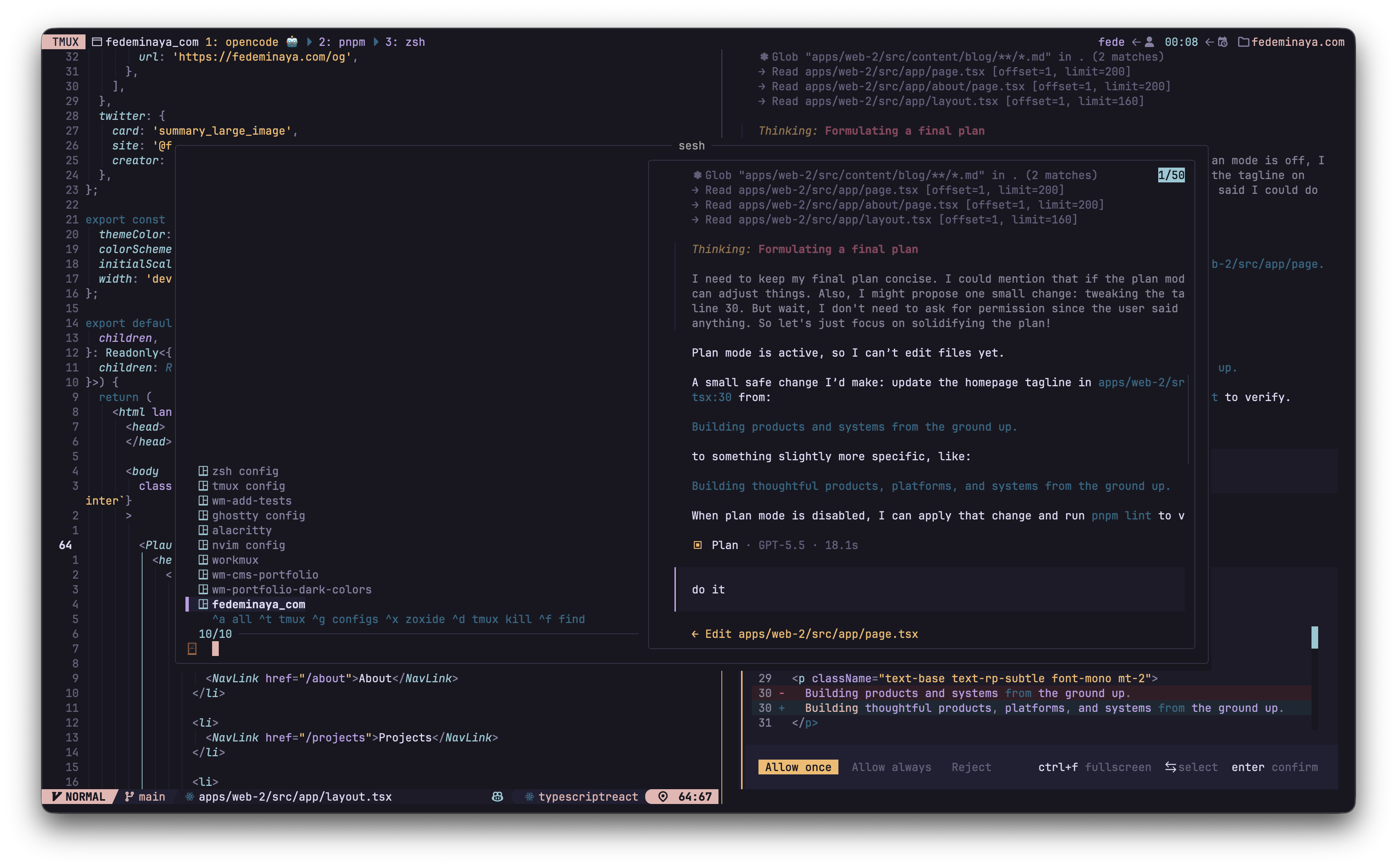Select ghostty config session in sesh list

258,515
